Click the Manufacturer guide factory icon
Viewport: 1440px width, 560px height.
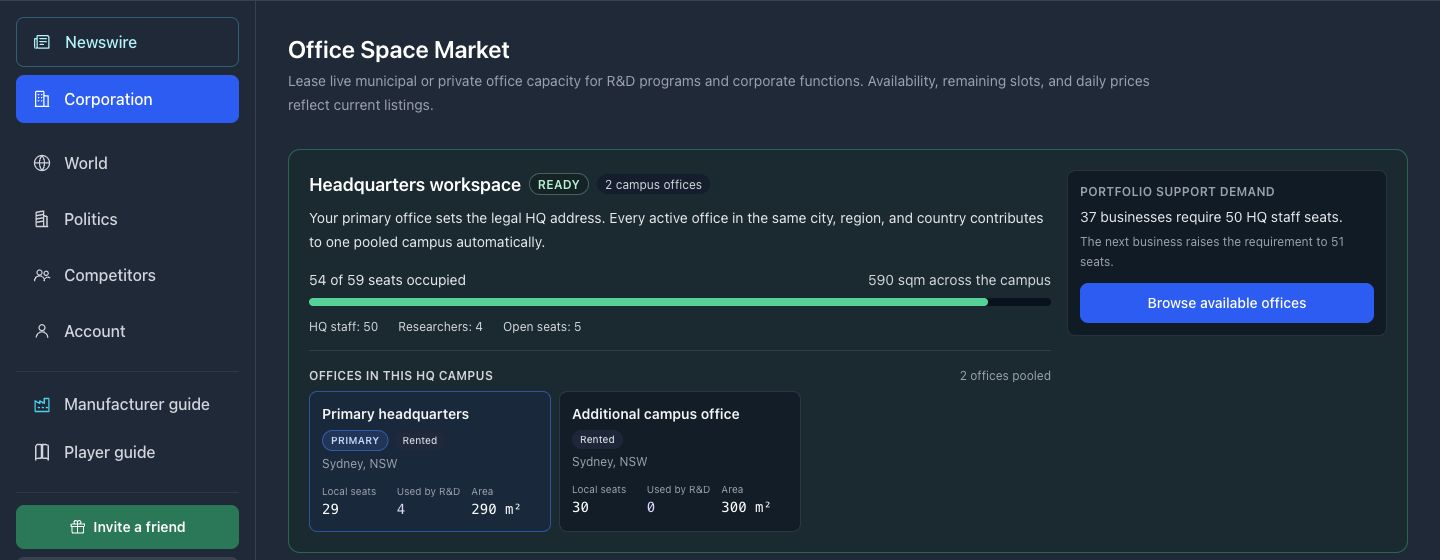42,404
